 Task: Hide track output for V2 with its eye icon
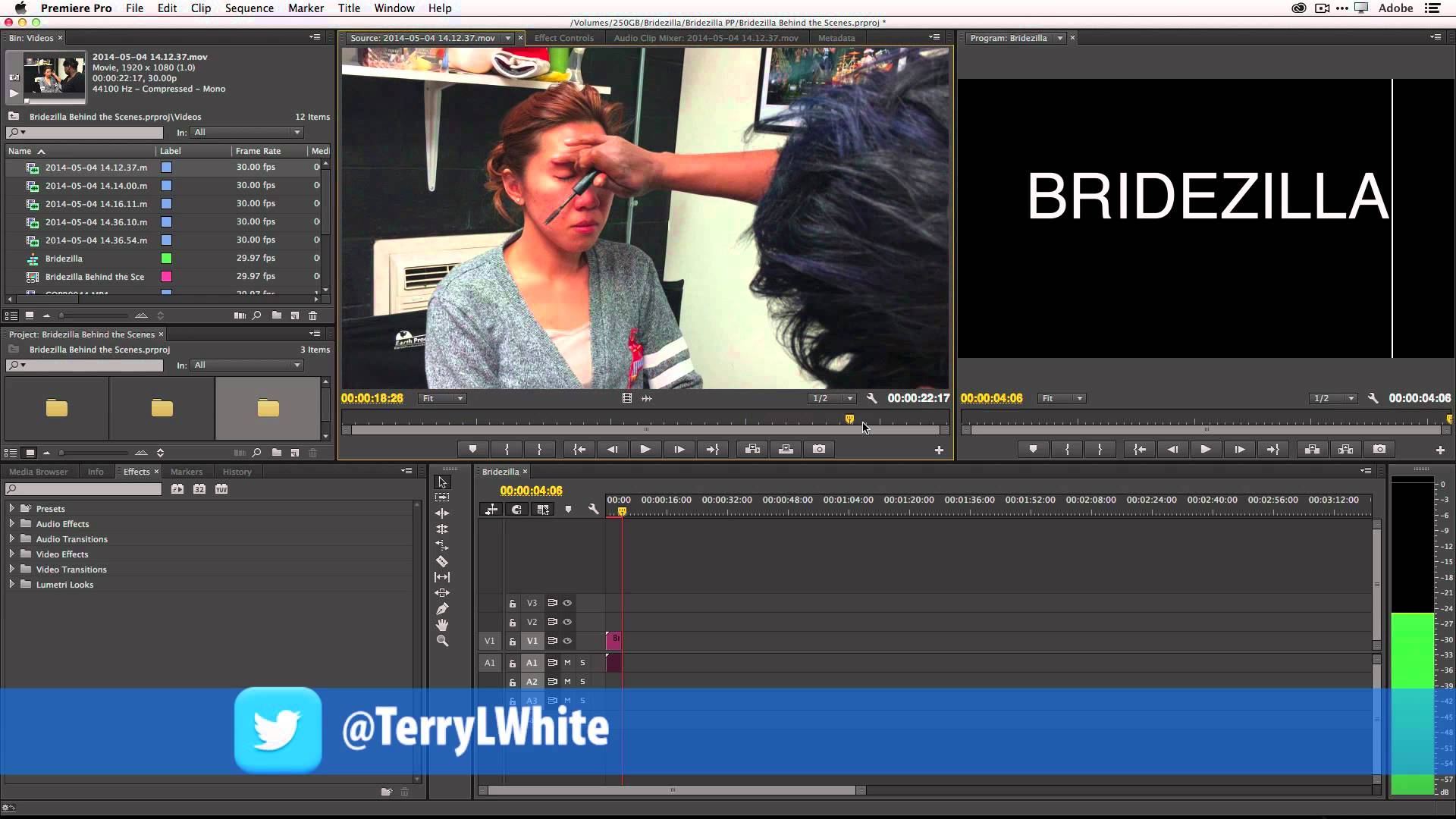click(568, 622)
